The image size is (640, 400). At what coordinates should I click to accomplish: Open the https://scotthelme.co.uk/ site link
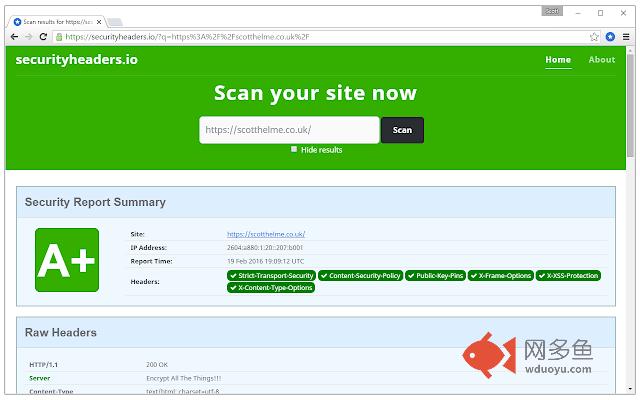[266, 234]
